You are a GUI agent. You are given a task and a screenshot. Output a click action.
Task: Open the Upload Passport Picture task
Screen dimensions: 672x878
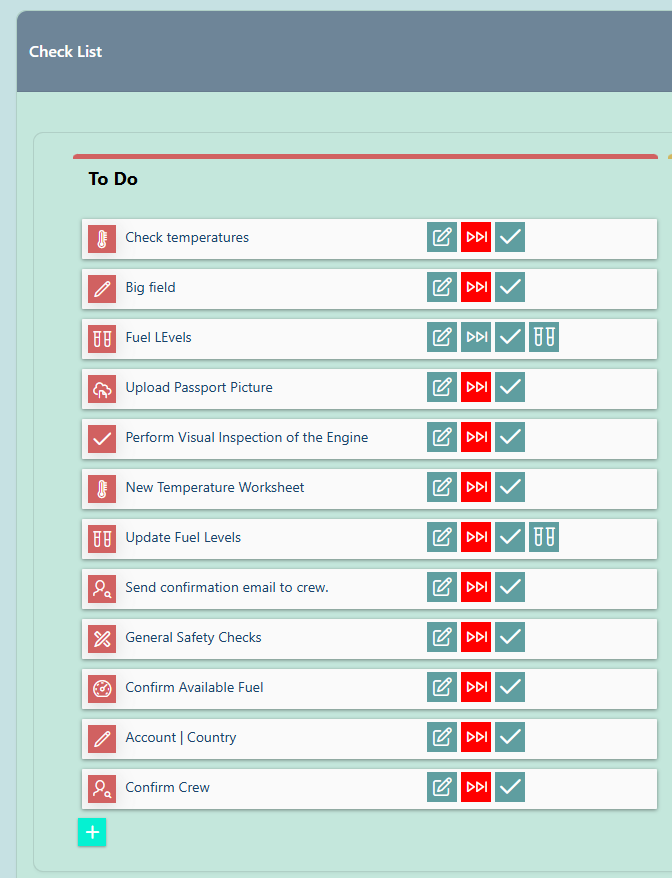[x=199, y=388]
